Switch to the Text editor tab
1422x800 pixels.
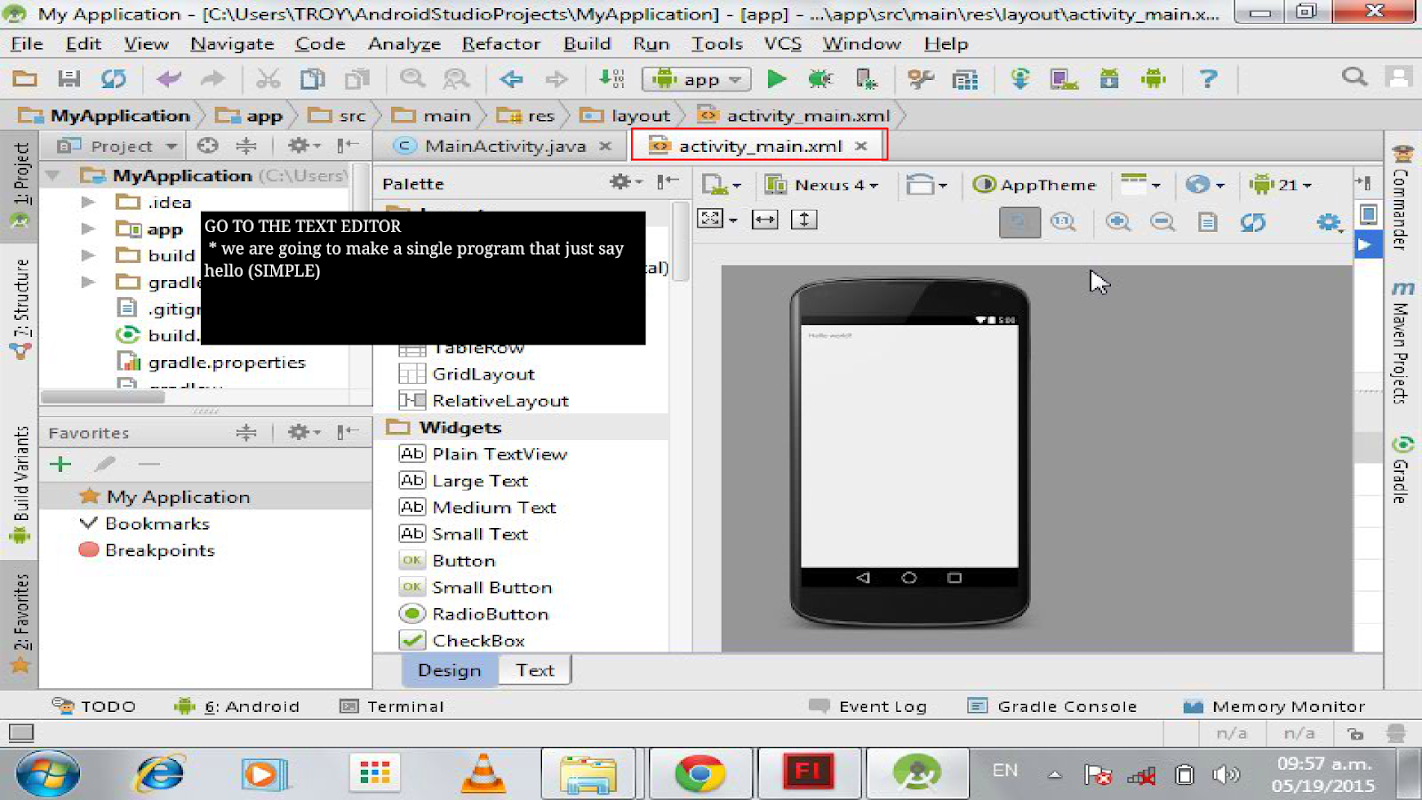click(535, 670)
